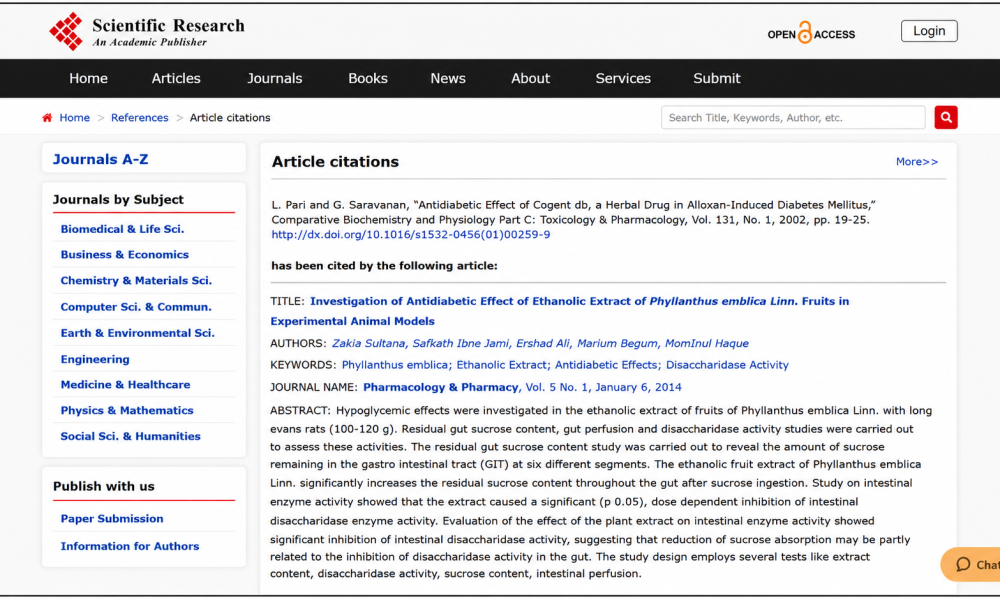Open Medicine & Healthcare subject link
The height and width of the screenshot is (600, 1000).
125,384
